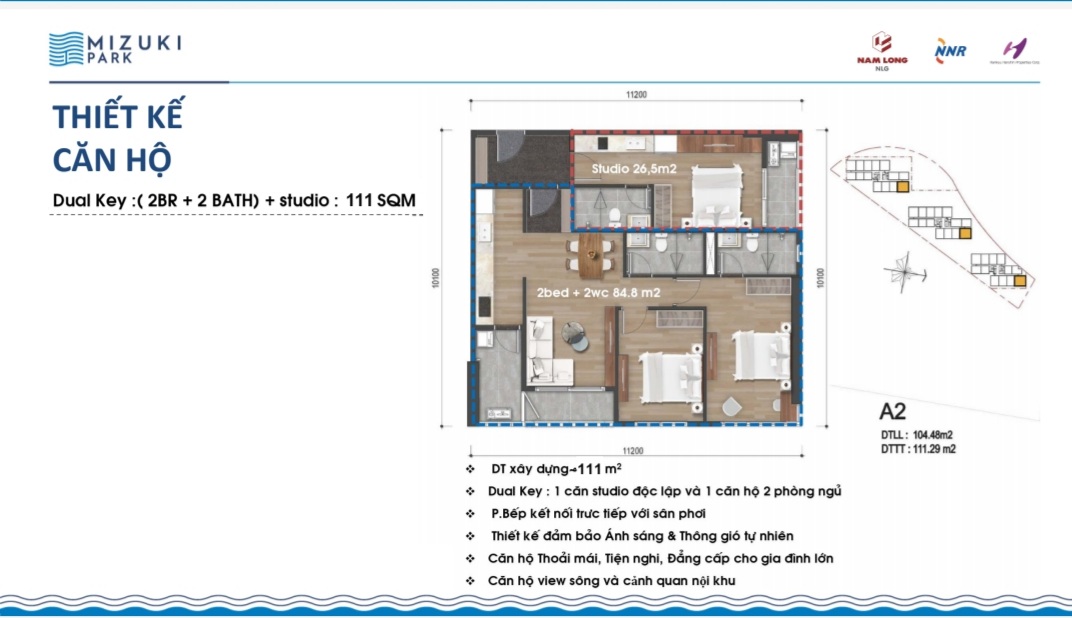The width and height of the screenshot is (1072, 618).
Task: Click the Dual Key 111 SQM subtitle
Action: [x=234, y=200]
